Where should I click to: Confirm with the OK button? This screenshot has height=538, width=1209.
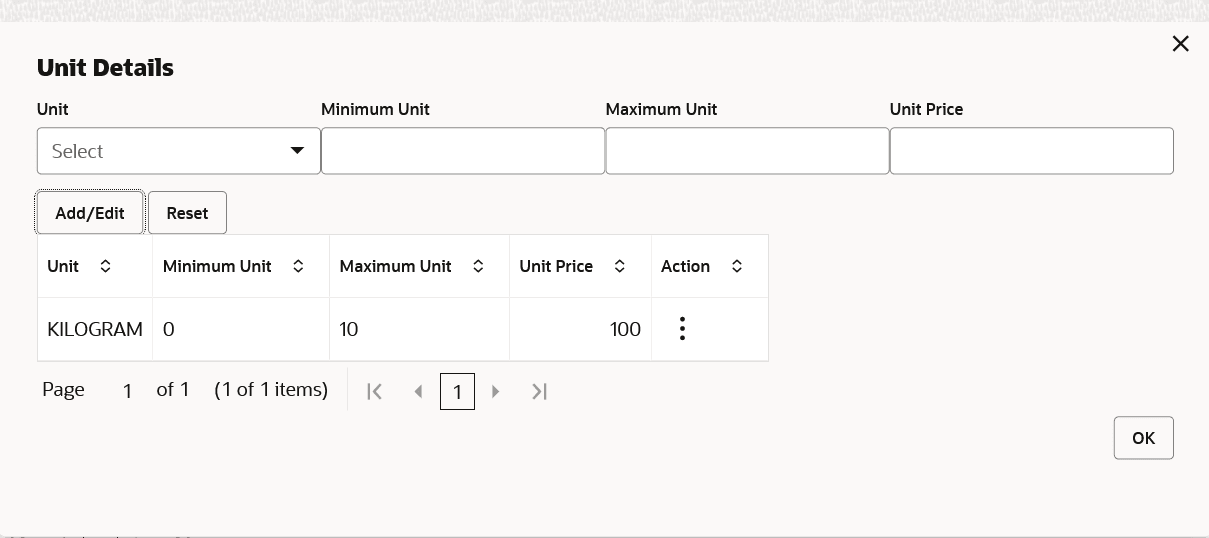click(1143, 438)
